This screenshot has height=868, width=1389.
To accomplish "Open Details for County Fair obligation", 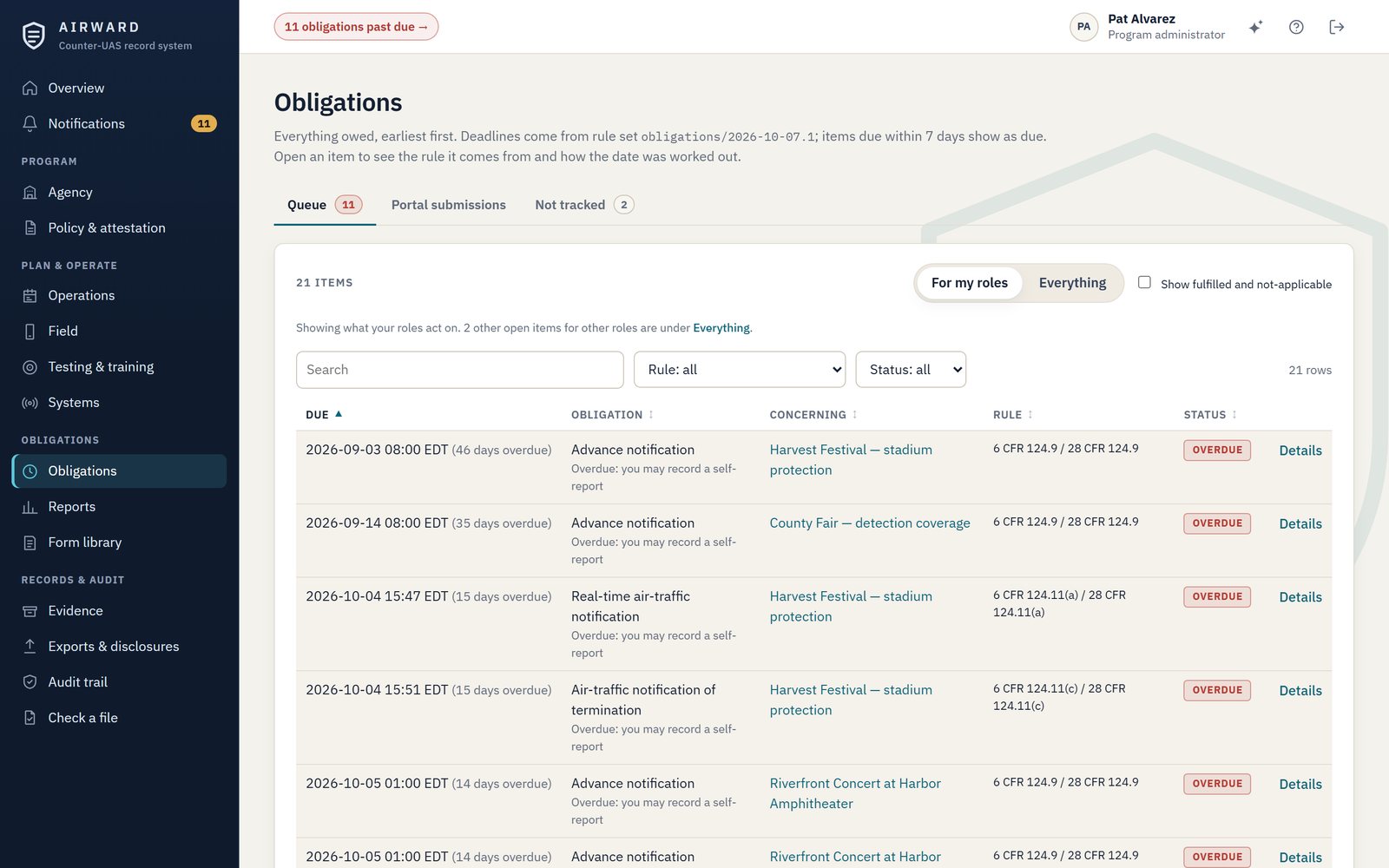I will [1300, 523].
